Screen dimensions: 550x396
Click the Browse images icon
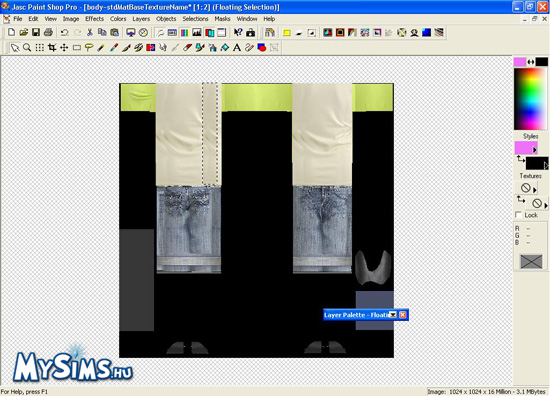pyautogui.click(x=269, y=33)
